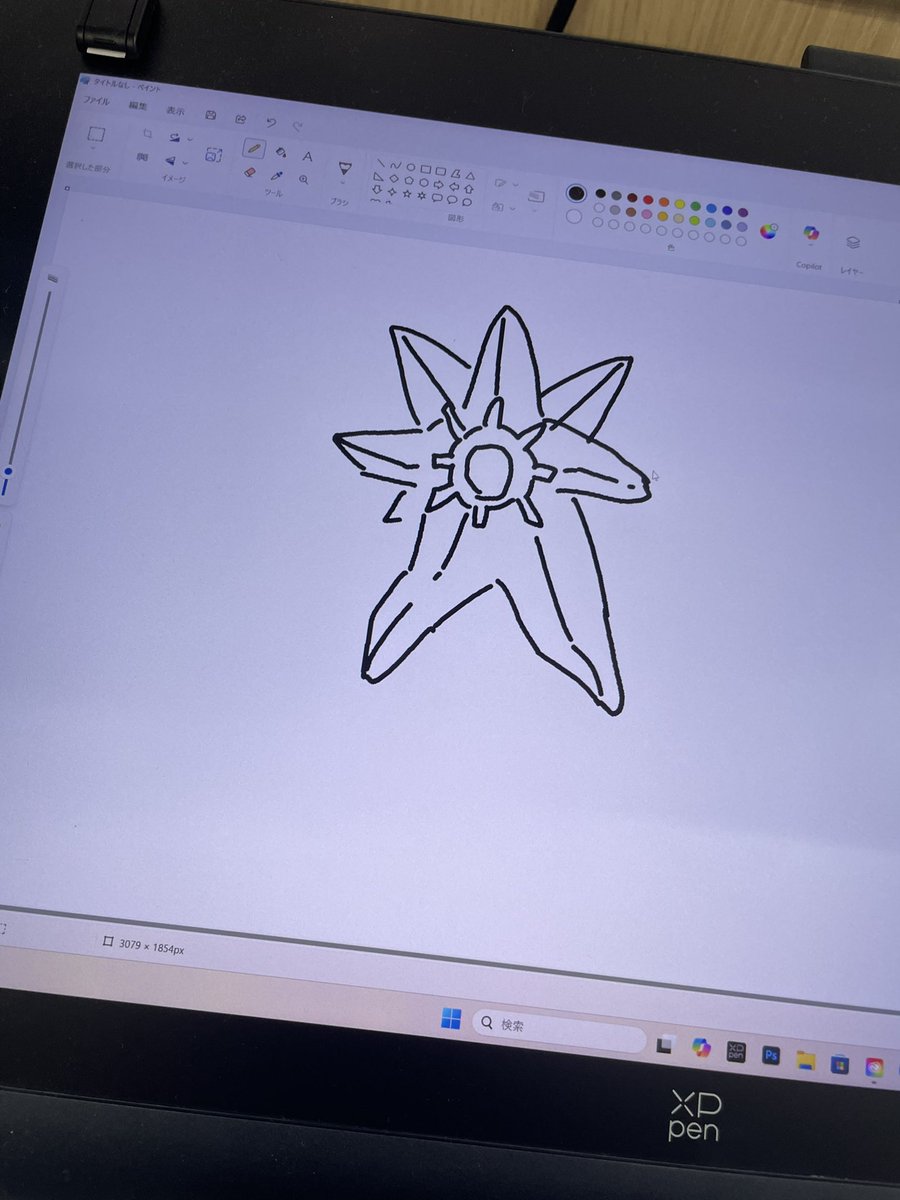Screen dimensions: 900x1200
Task: Choose the purple palette swatch
Action: (x=743, y=212)
